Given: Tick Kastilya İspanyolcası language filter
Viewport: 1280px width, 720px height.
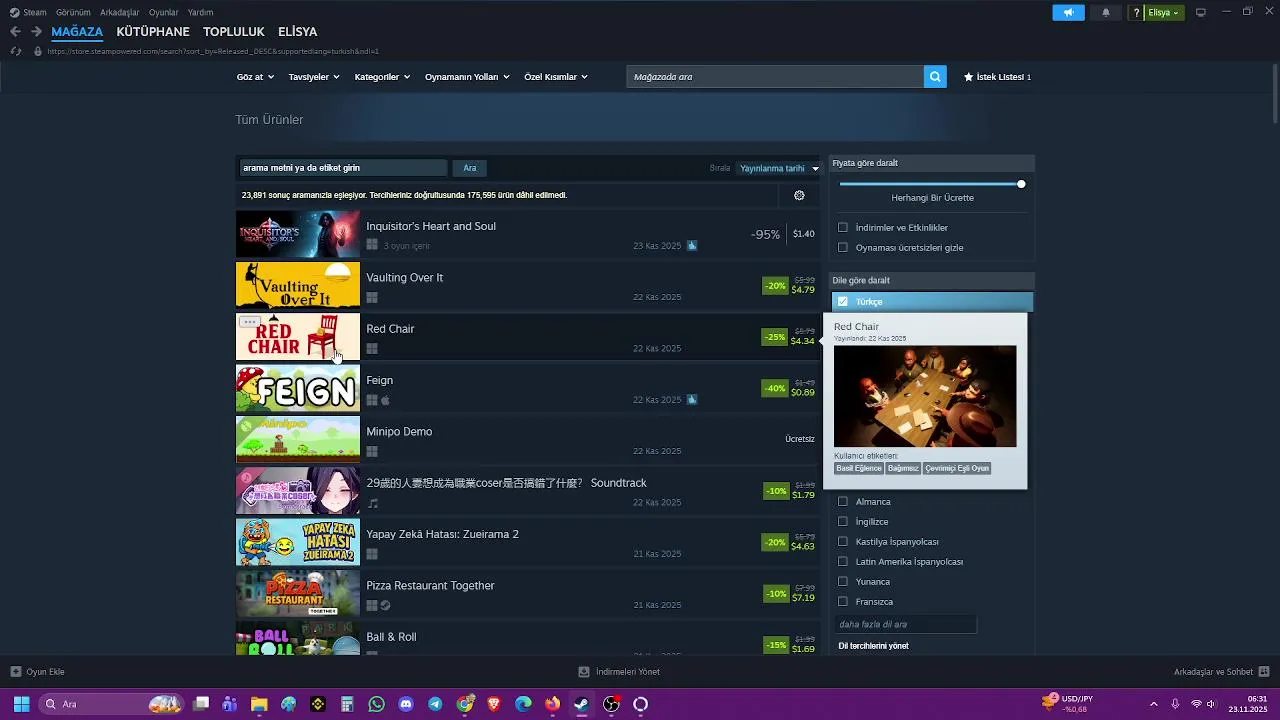Looking at the screenshot, I should [843, 541].
